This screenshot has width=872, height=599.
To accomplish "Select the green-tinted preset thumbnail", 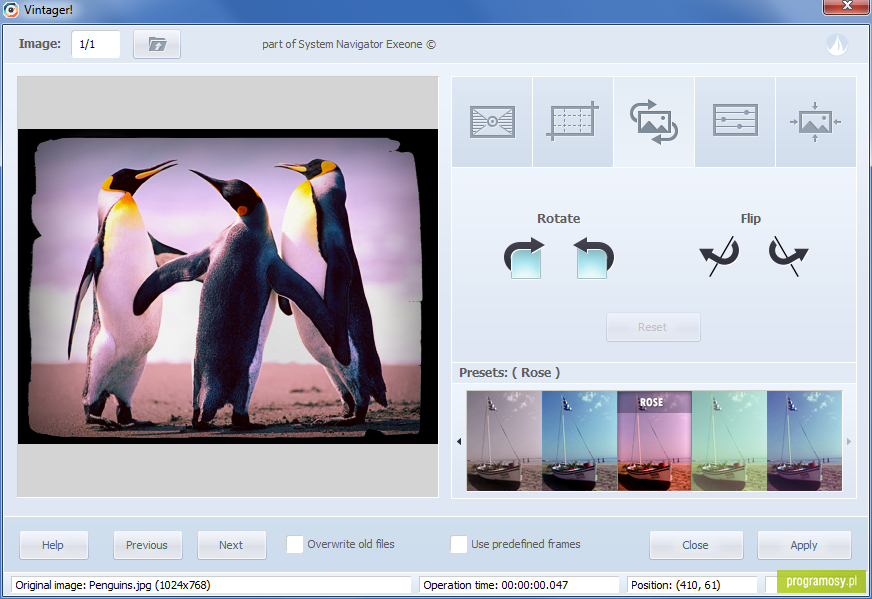I will click(729, 440).
